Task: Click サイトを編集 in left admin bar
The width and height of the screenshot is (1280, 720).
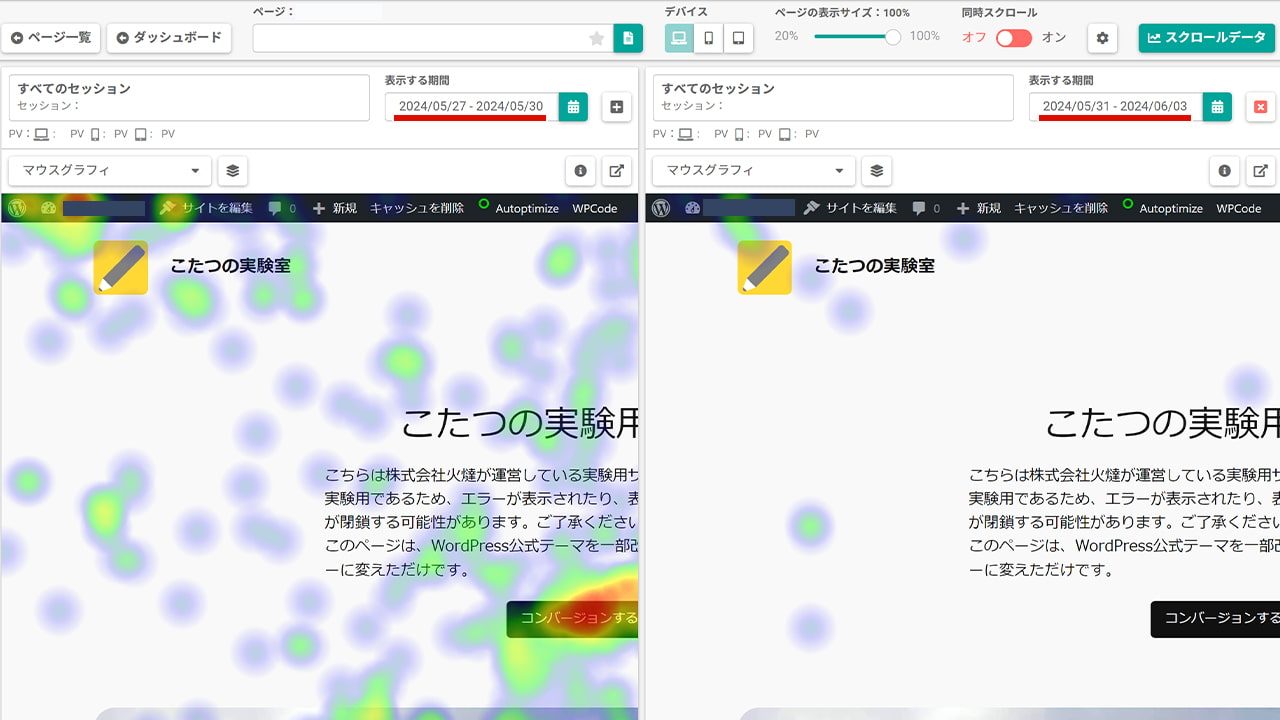Action: 207,208
